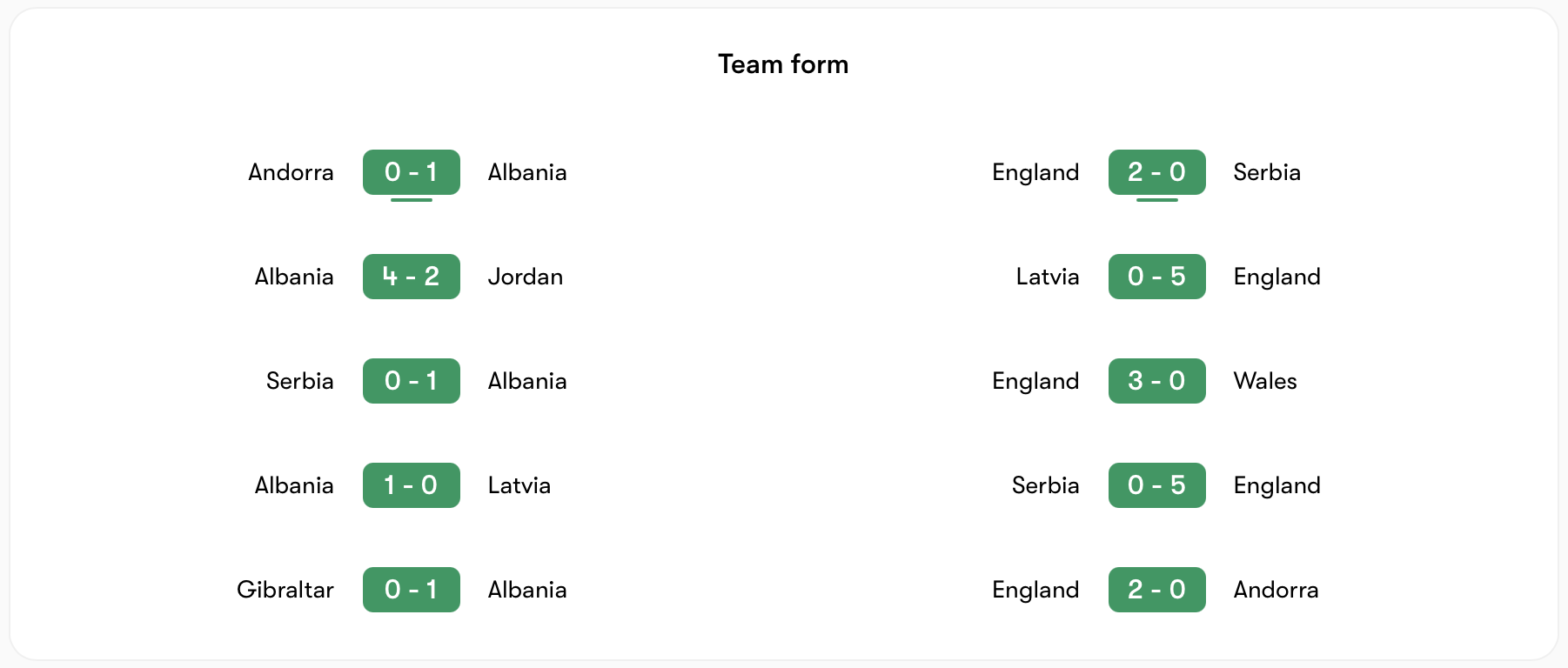Open the Serbia 0 - 1 Albania result

(x=411, y=381)
